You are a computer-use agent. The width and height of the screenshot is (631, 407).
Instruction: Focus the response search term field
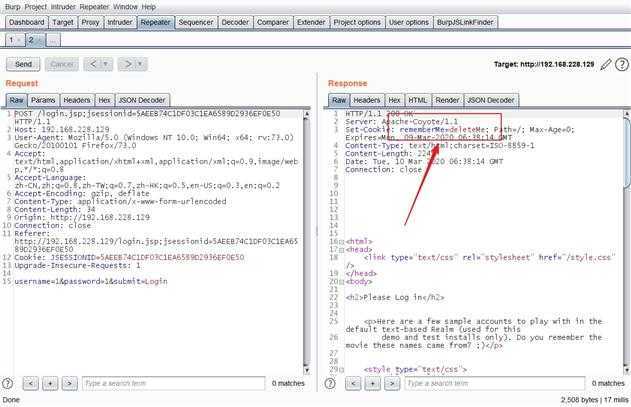[x=495, y=383]
